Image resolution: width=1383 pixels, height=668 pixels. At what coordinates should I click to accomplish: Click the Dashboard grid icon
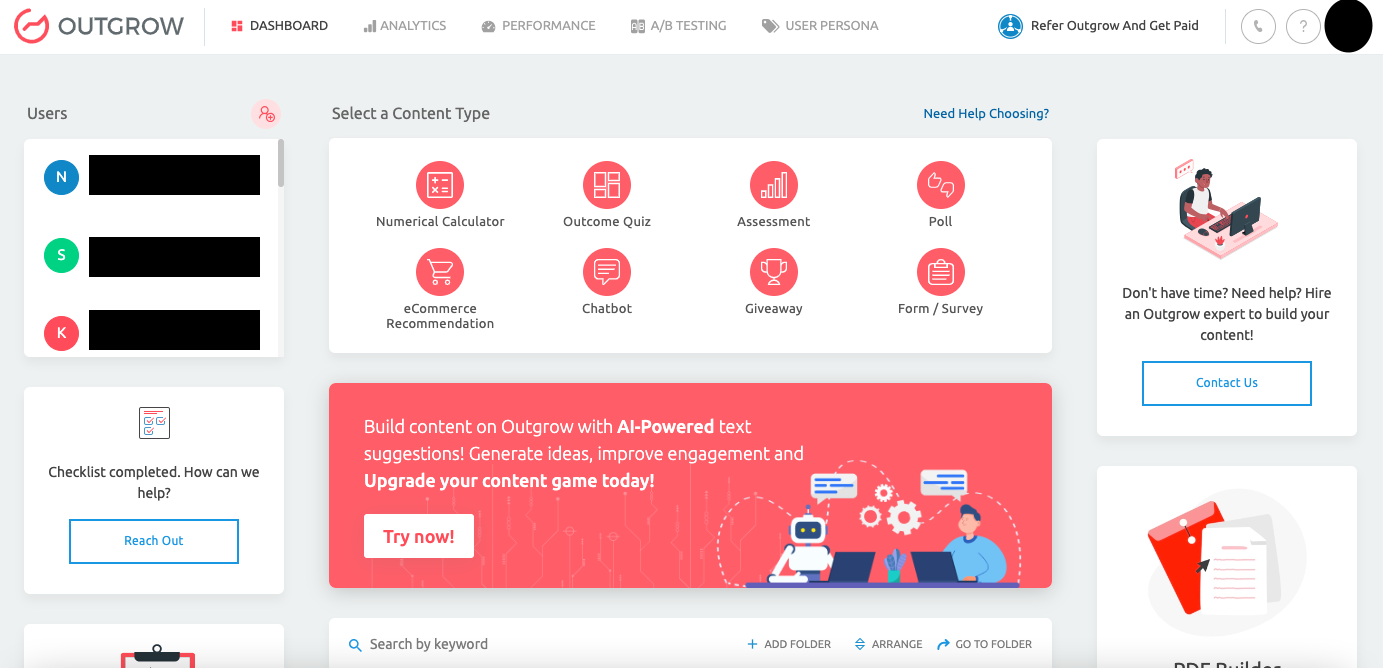[x=237, y=27]
